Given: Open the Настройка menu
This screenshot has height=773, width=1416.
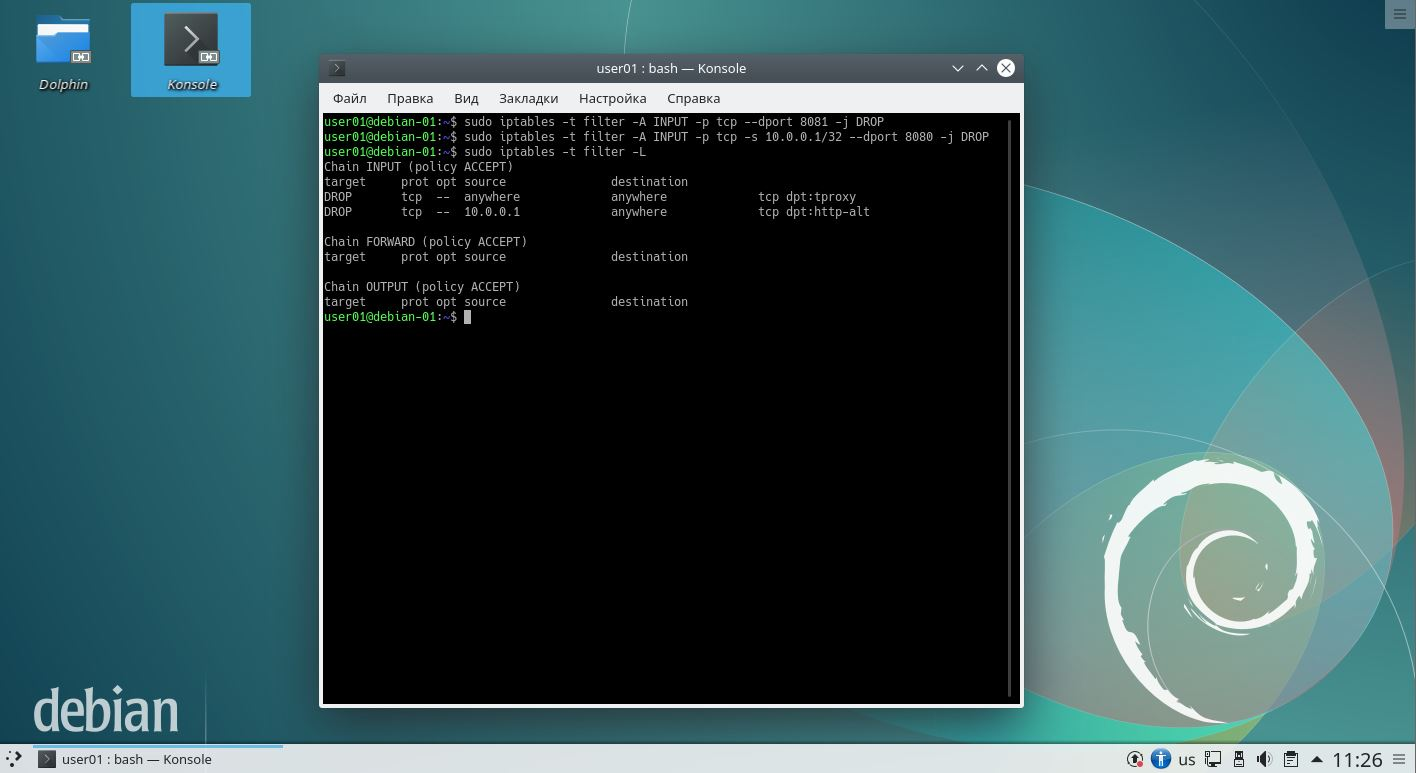Looking at the screenshot, I should pyautogui.click(x=612, y=98).
